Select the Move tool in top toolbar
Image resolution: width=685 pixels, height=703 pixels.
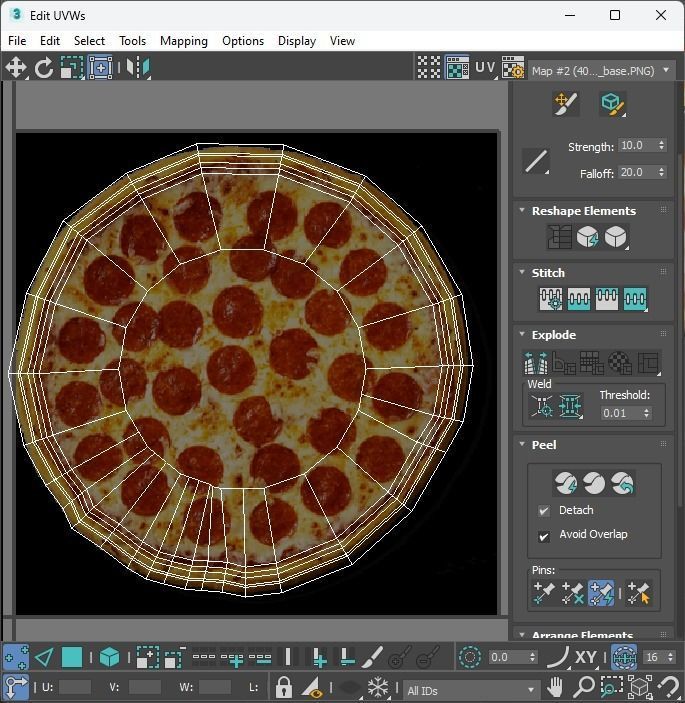coord(16,68)
